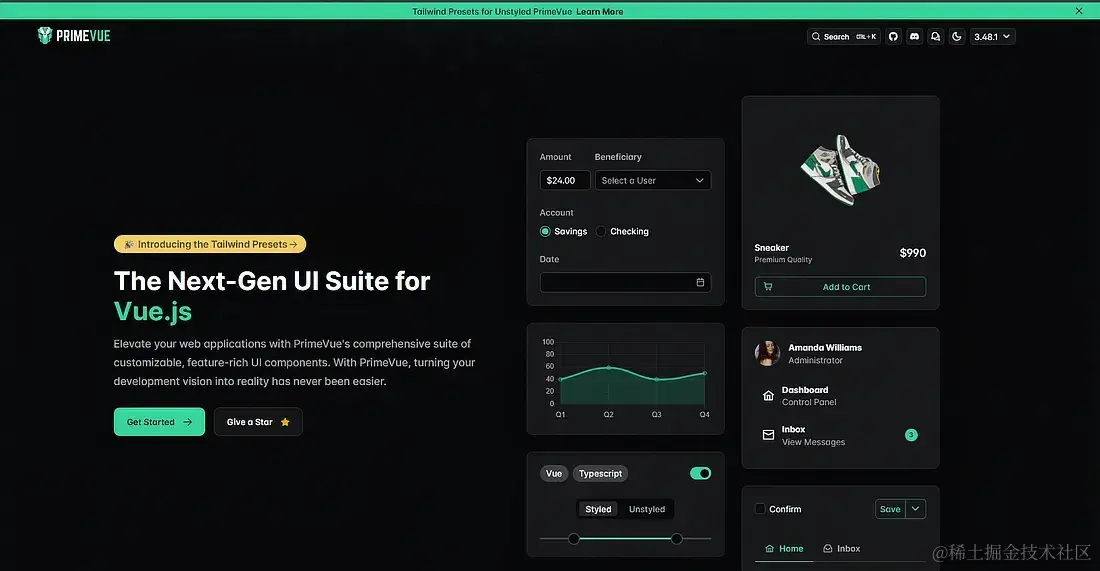Image resolution: width=1100 pixels, height=571 pixels.
Task: Click the Save button
Action: pyautogui.click(x=890, y=509)
